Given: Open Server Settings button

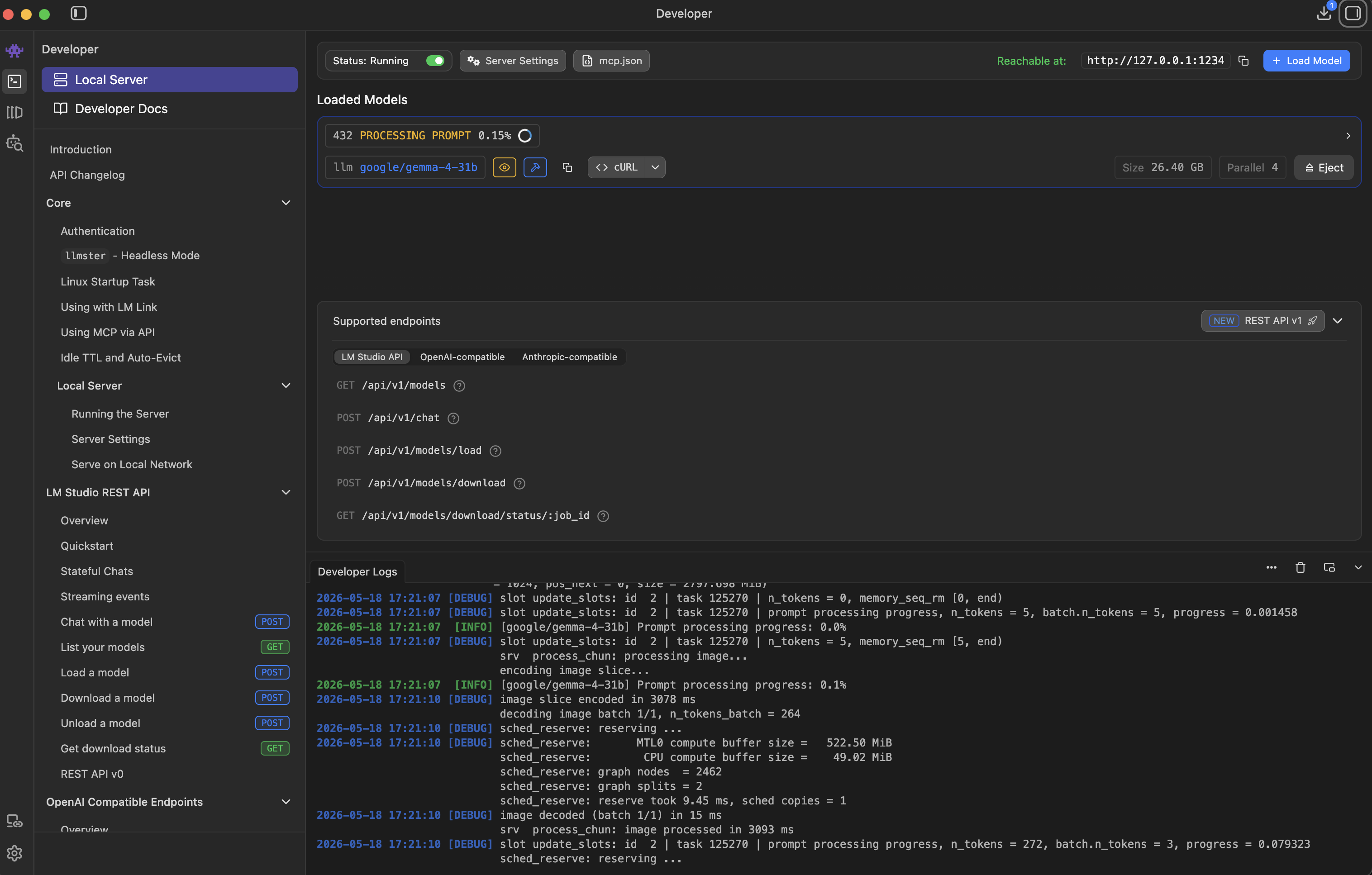Looking at the screenshot, I should [x=513, y=60].
